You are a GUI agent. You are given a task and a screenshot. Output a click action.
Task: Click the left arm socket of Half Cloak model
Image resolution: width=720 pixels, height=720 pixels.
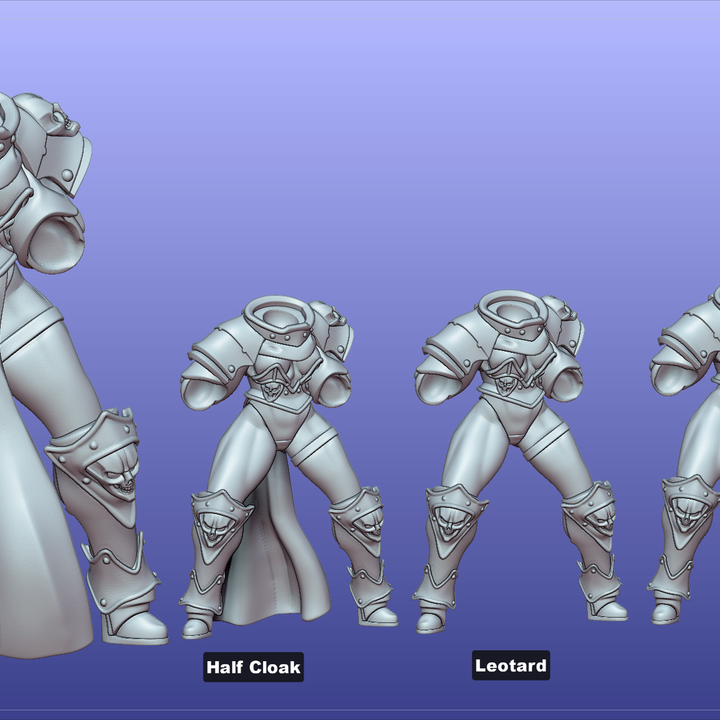[204, 393]
